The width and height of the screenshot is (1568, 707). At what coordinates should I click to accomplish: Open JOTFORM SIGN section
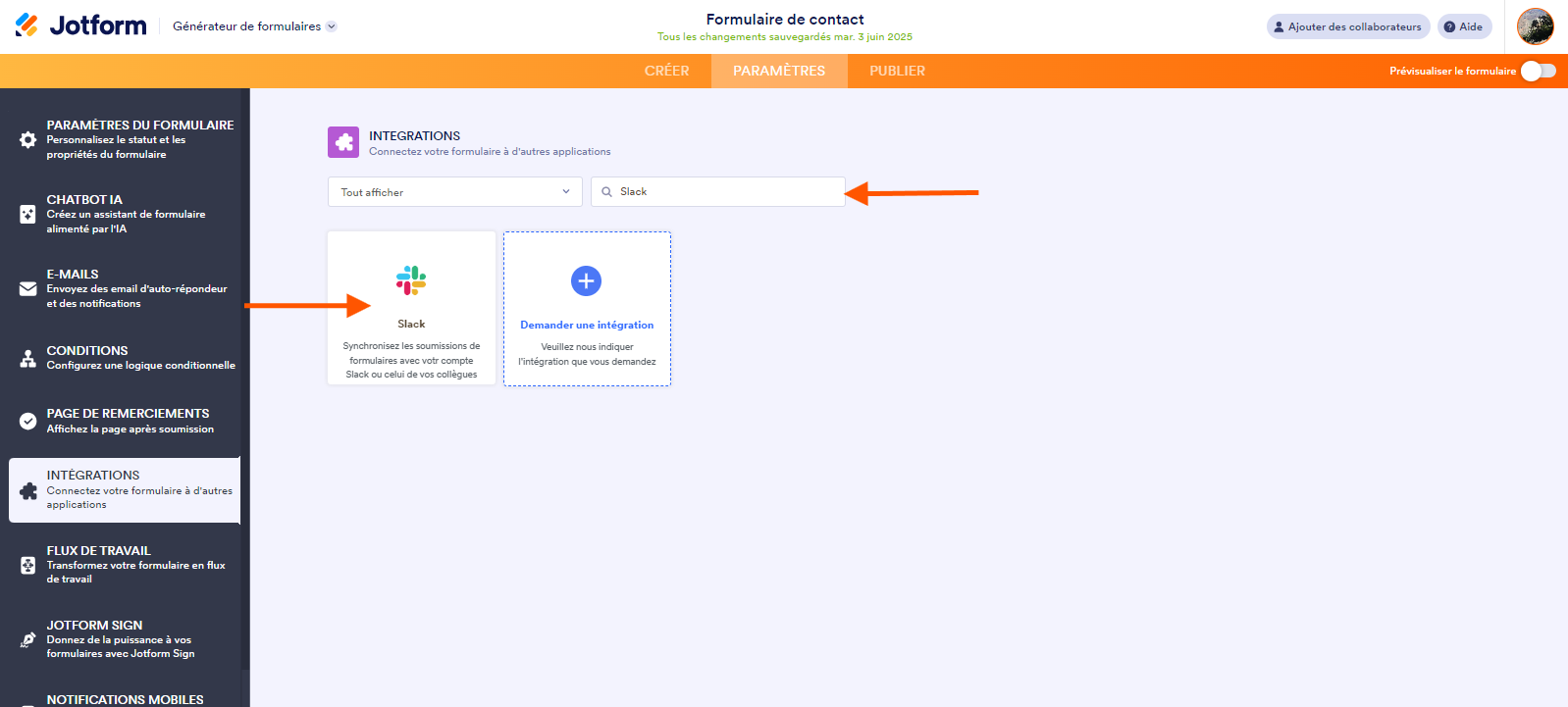coord(125,639)
